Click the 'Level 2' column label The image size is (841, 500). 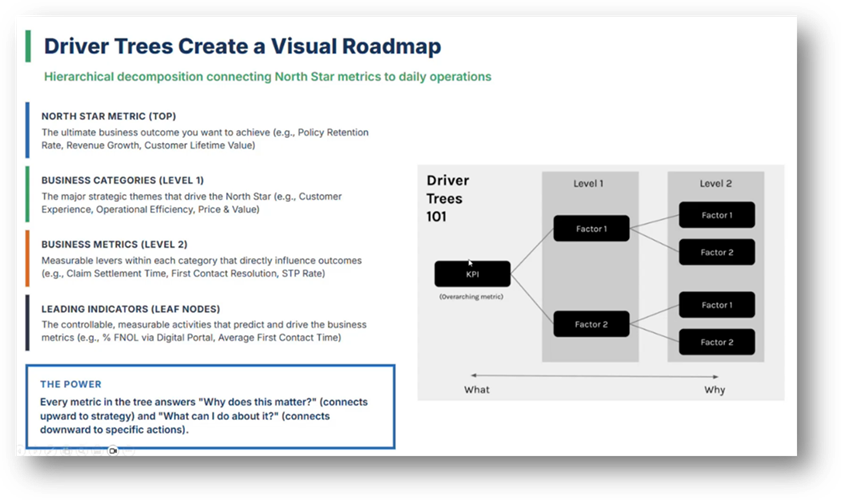click(x=715, y=183)
